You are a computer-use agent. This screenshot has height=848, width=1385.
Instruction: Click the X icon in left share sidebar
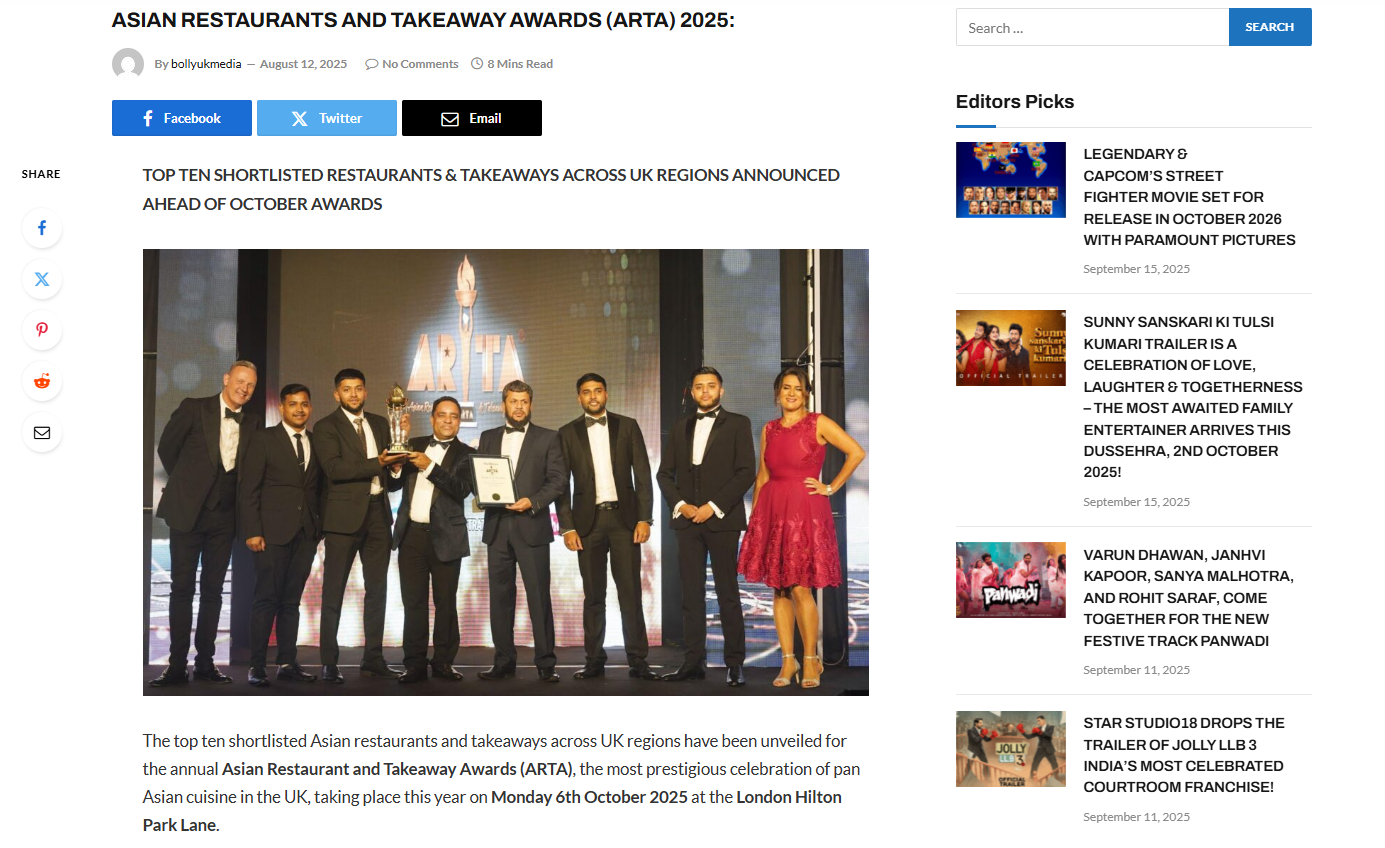pyautogui.click(x=42, y=279)
